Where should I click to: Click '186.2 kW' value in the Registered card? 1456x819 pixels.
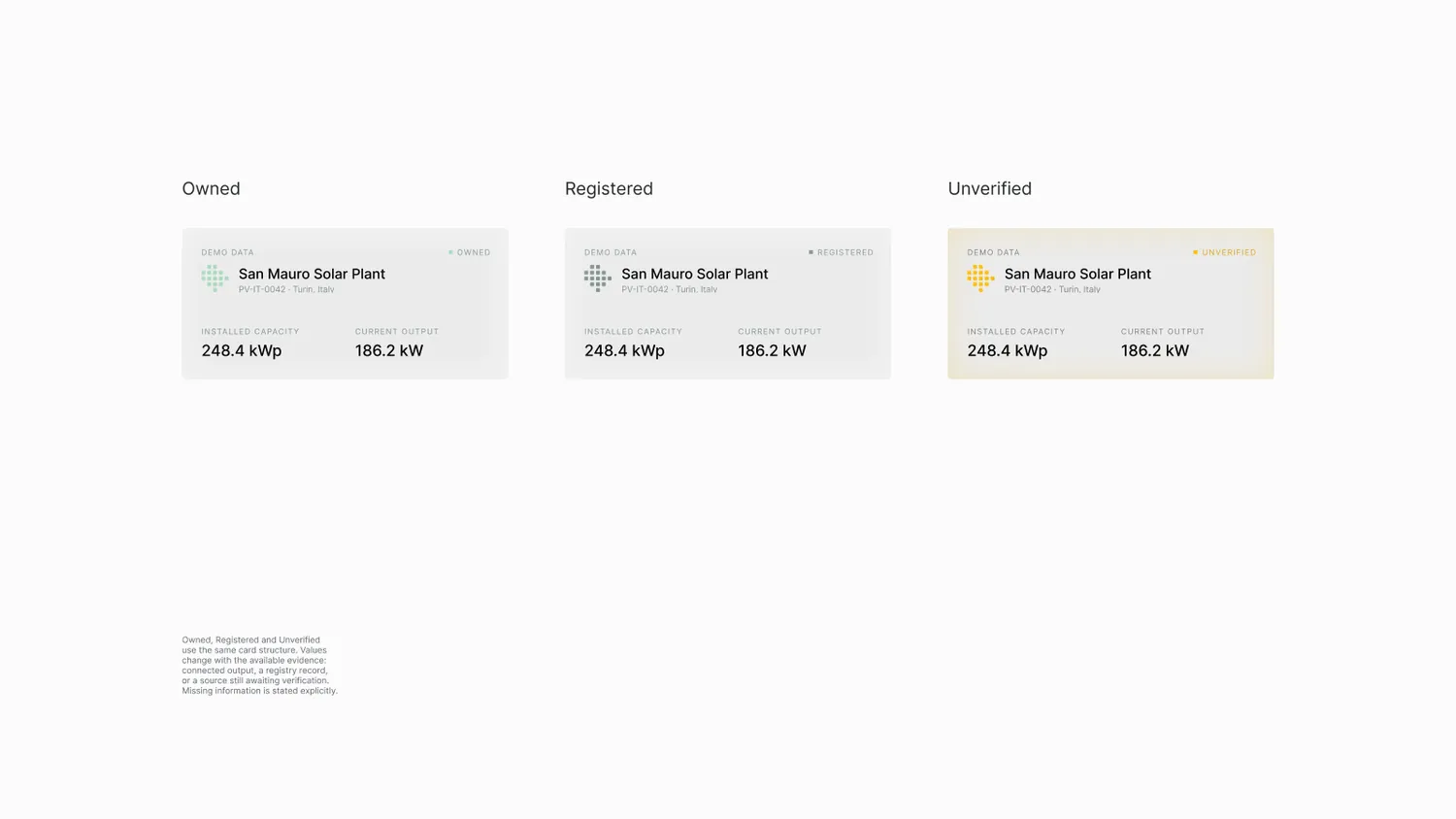tap(772, 350)
